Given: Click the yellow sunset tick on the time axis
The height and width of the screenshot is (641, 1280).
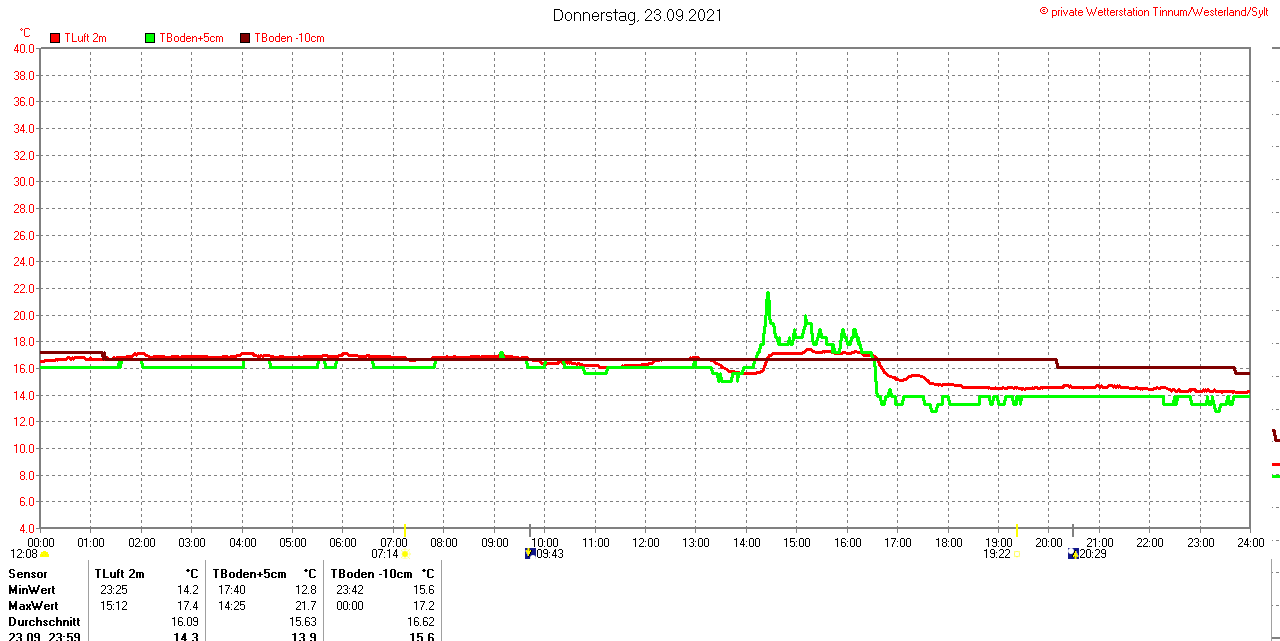Looking at the screenshot, I should point(1016,530).
